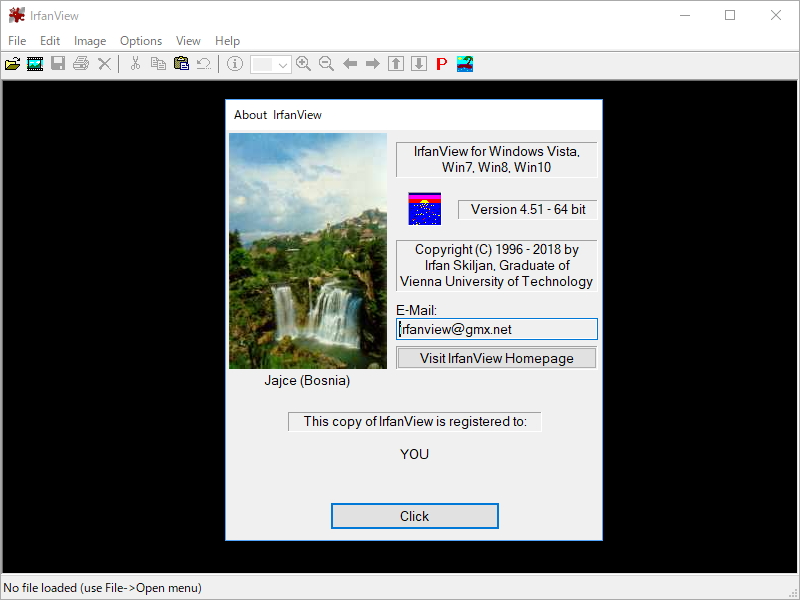The height and width of the screenshot is (600, 800).
Task: Open the Options menu
Action: point(140,41)
